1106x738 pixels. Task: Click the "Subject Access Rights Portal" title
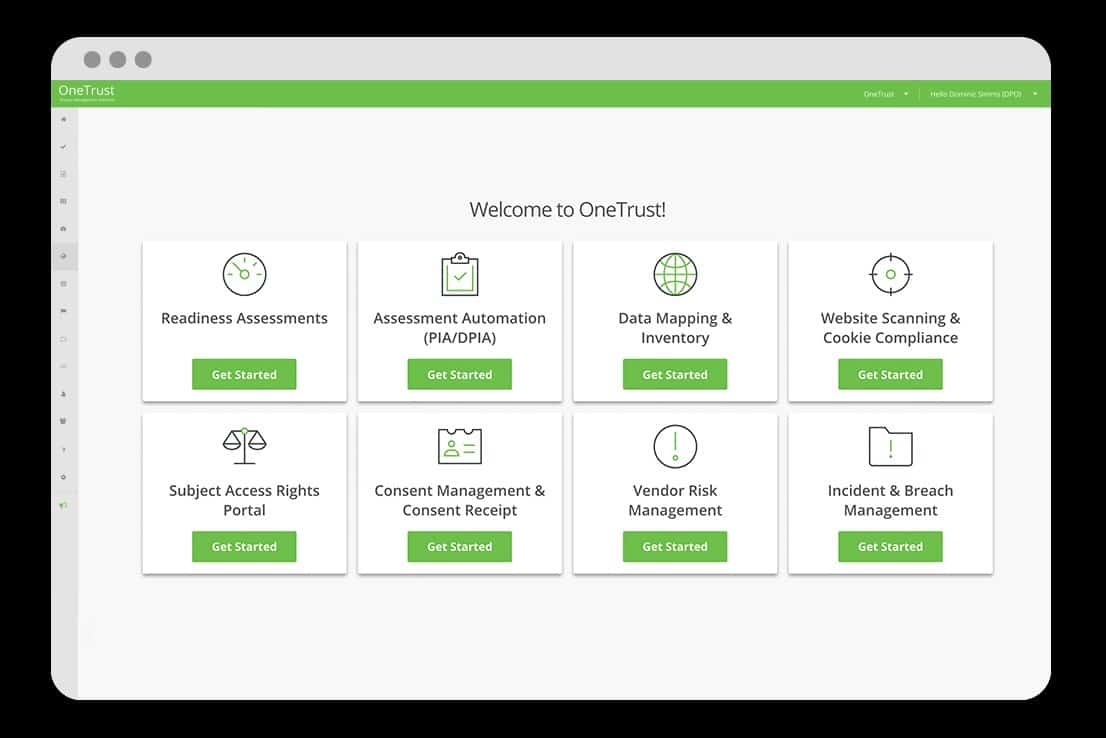click(x=244, y=500)
